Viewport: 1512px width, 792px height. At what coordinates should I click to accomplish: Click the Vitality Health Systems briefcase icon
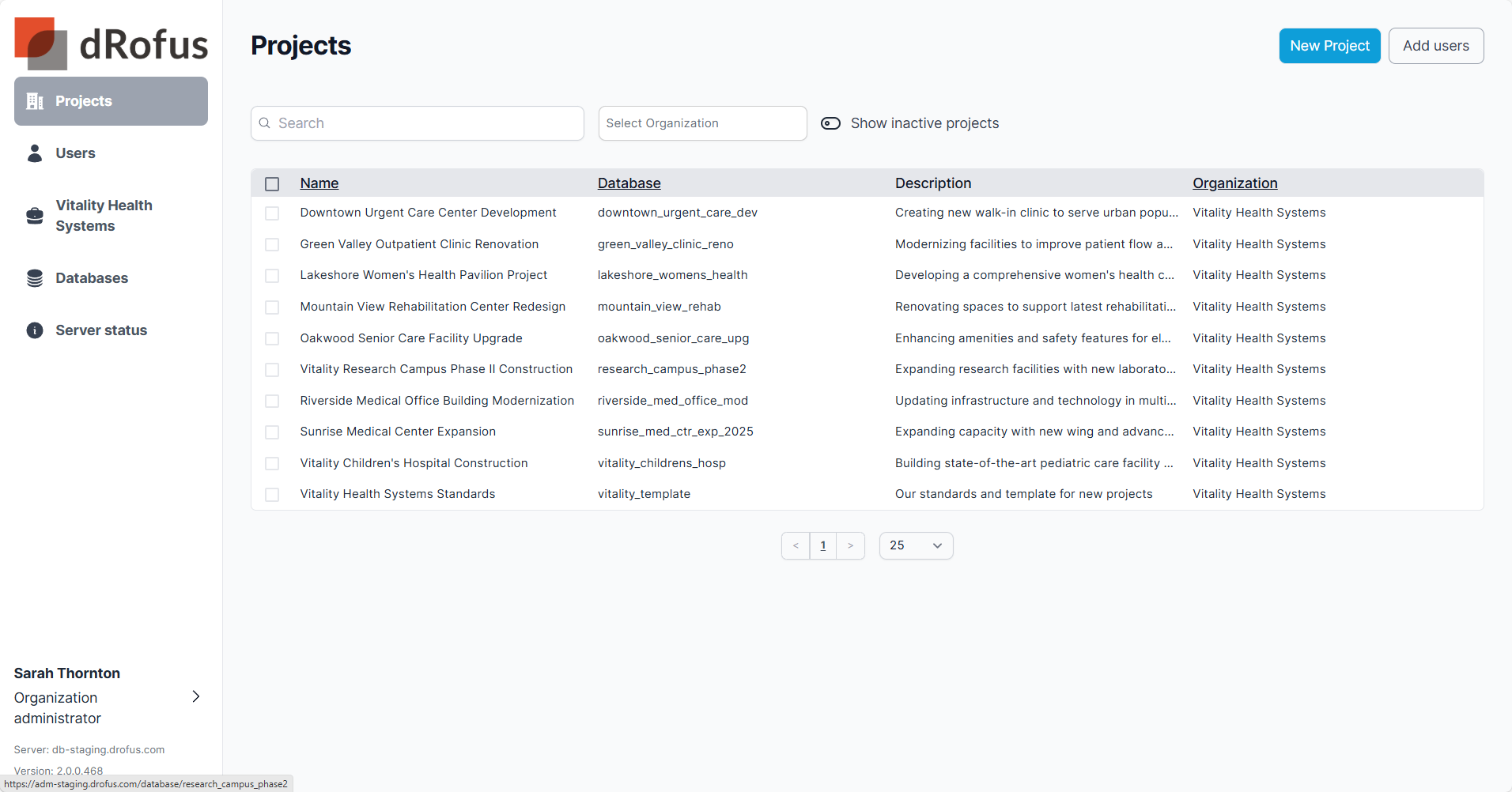pos(35,216)
